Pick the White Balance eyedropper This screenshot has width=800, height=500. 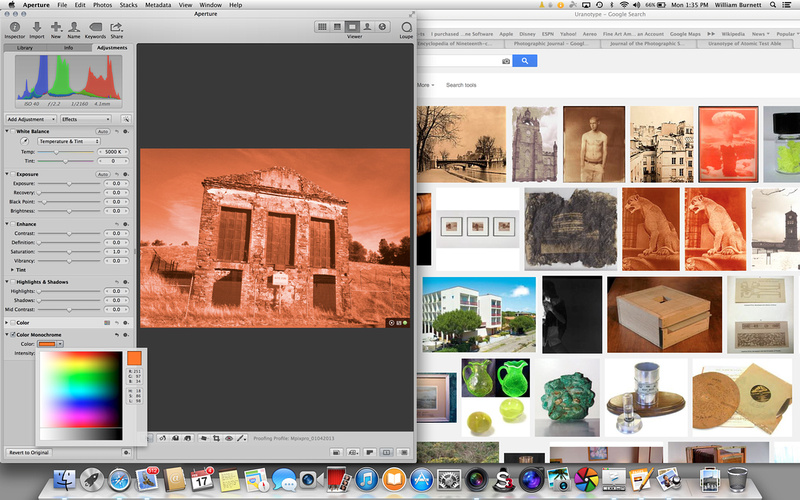(x=24, y=141)
